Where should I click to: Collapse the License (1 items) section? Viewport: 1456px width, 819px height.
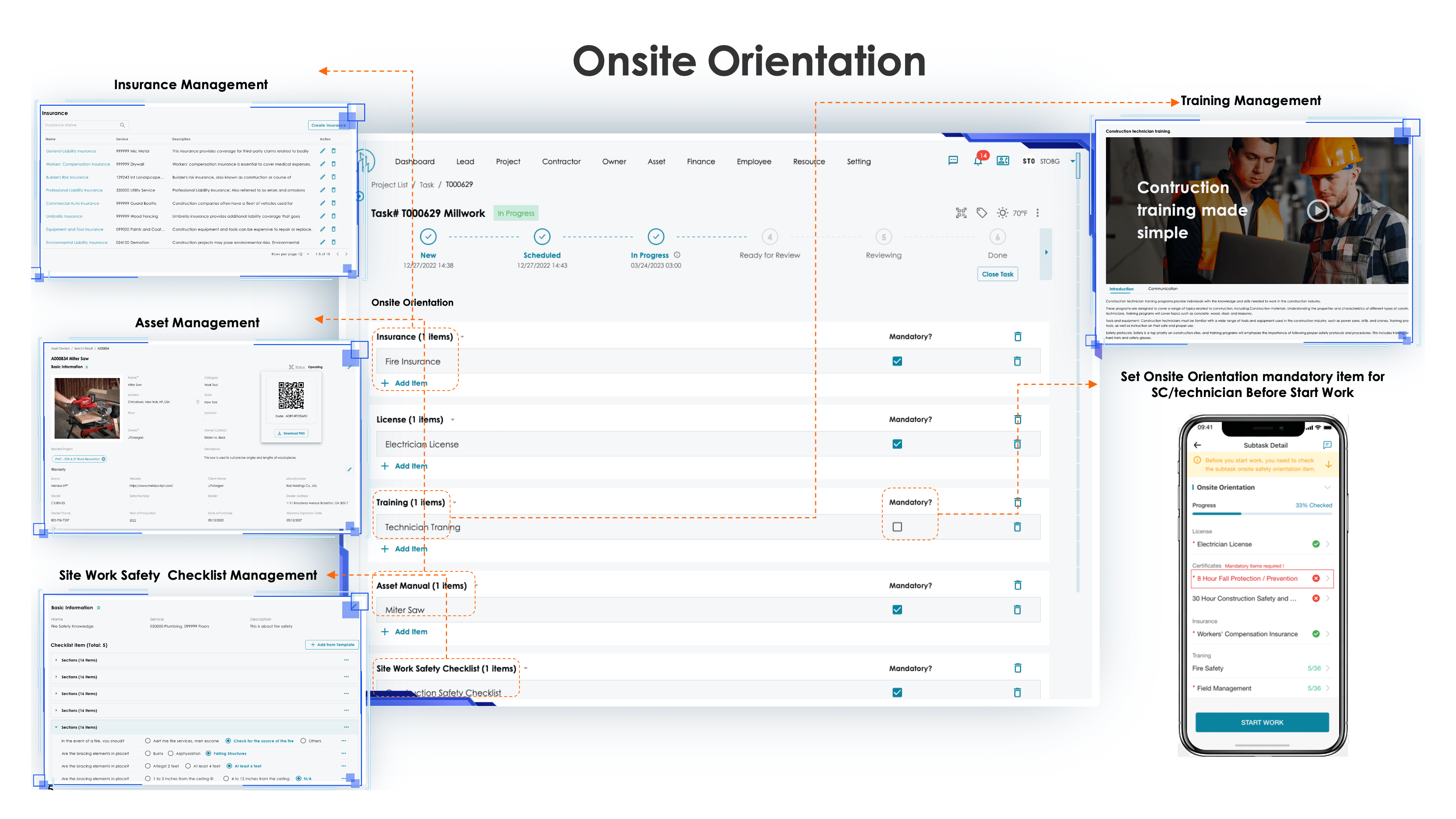pos(453,420)
